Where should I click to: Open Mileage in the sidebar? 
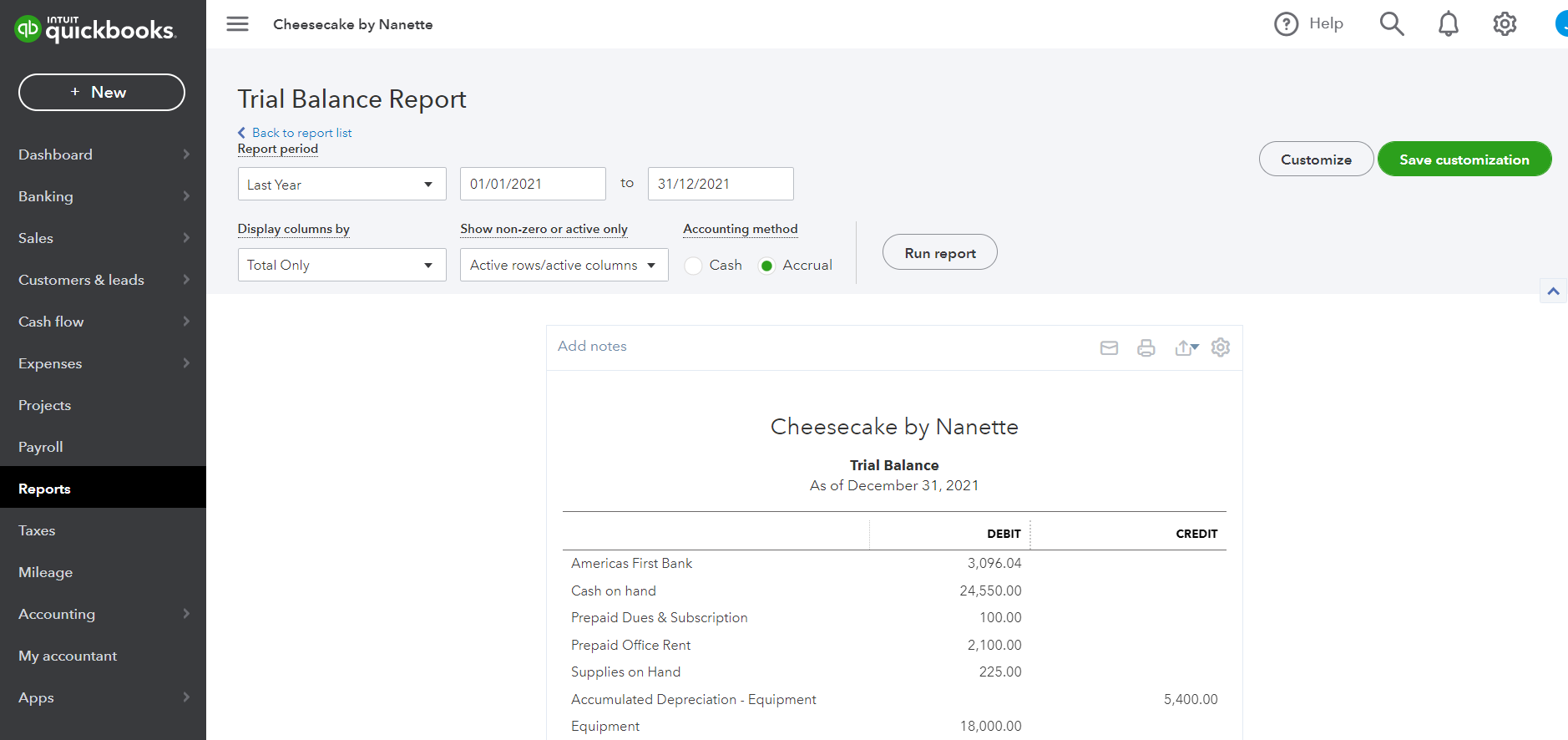103,572
